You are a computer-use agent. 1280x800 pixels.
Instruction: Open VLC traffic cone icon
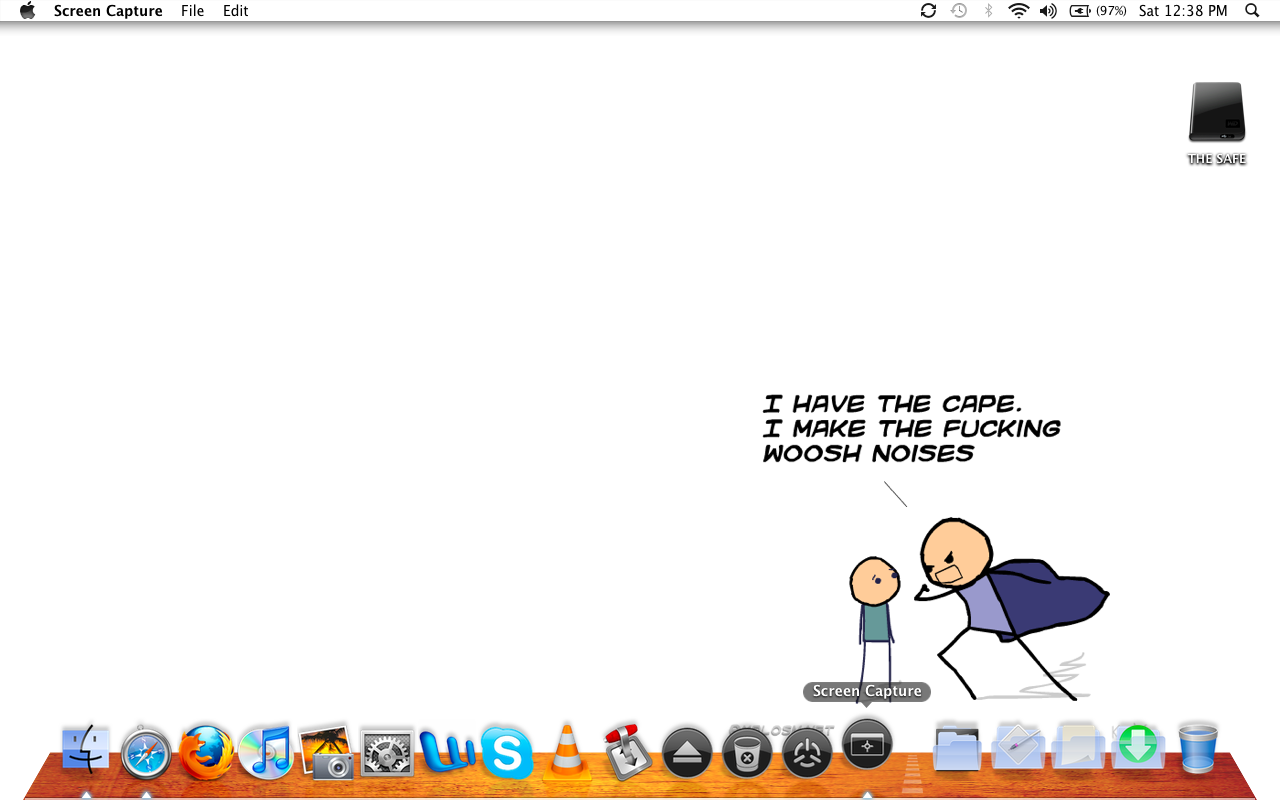coord(567,752)
